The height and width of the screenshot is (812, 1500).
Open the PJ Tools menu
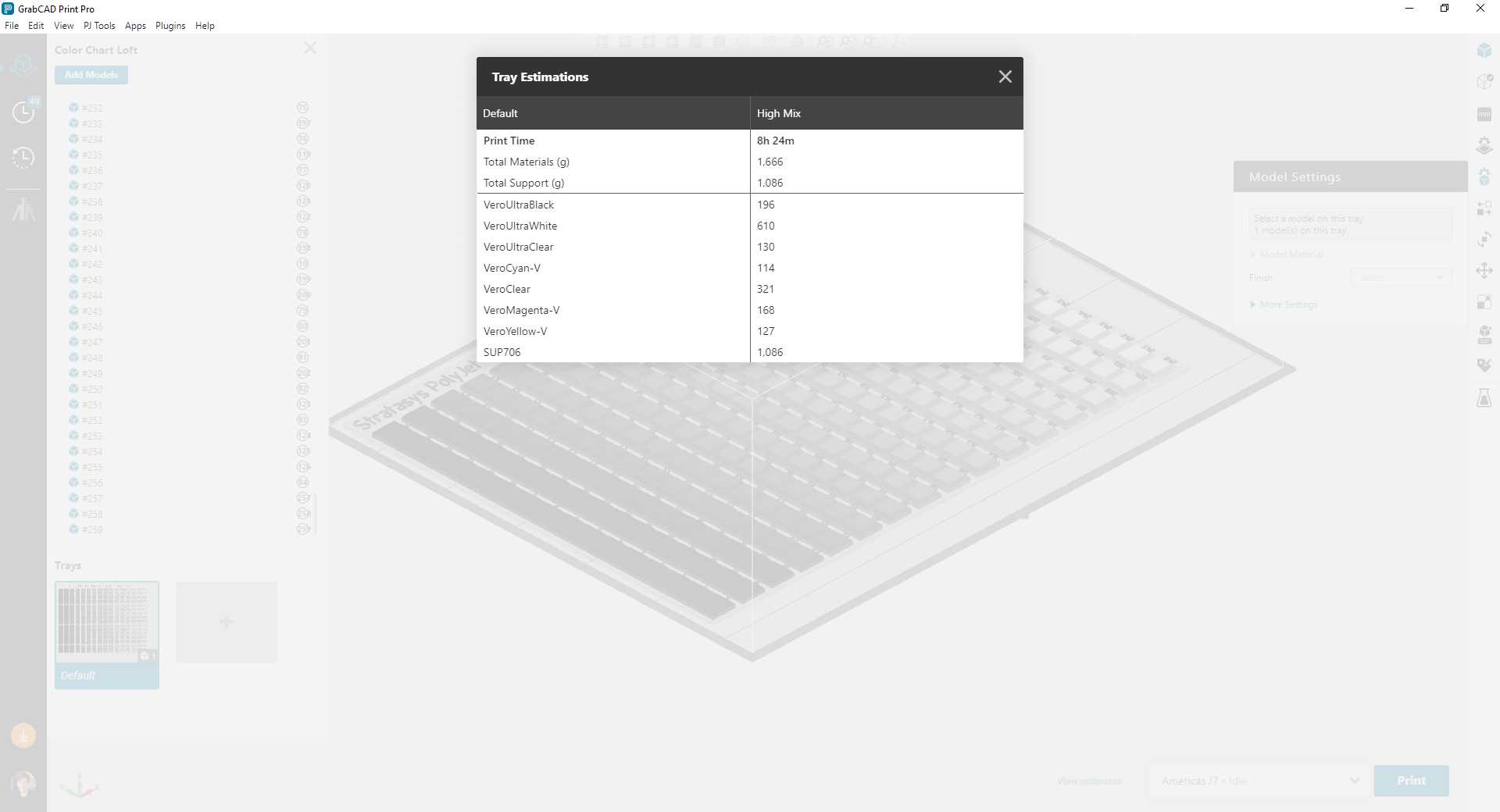pyautogui.click(x=99, y=26)
